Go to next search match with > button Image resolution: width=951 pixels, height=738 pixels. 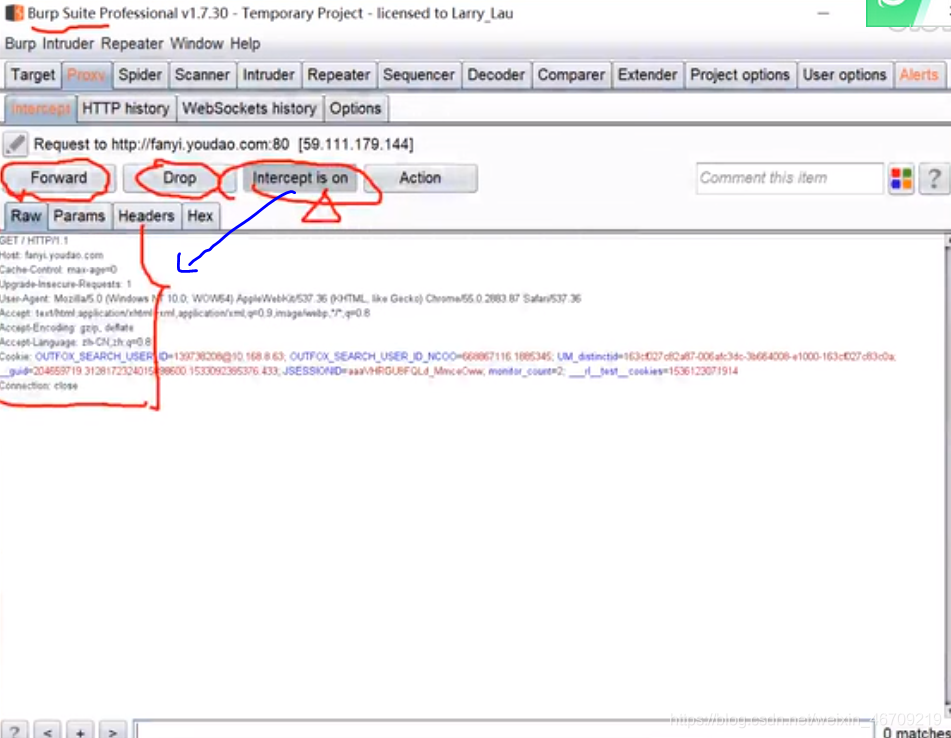[x=113, y=730]
